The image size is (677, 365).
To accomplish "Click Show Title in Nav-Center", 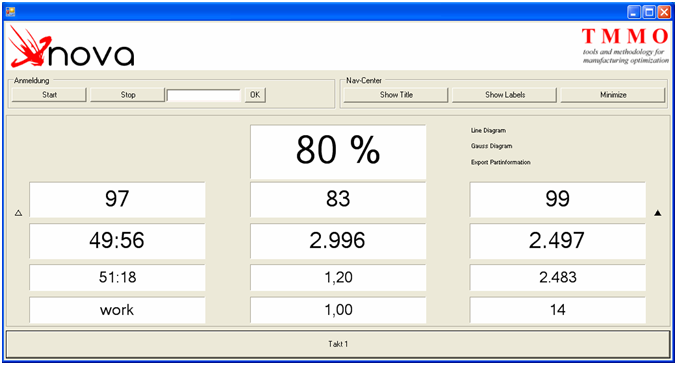I will tap(396, 95).
